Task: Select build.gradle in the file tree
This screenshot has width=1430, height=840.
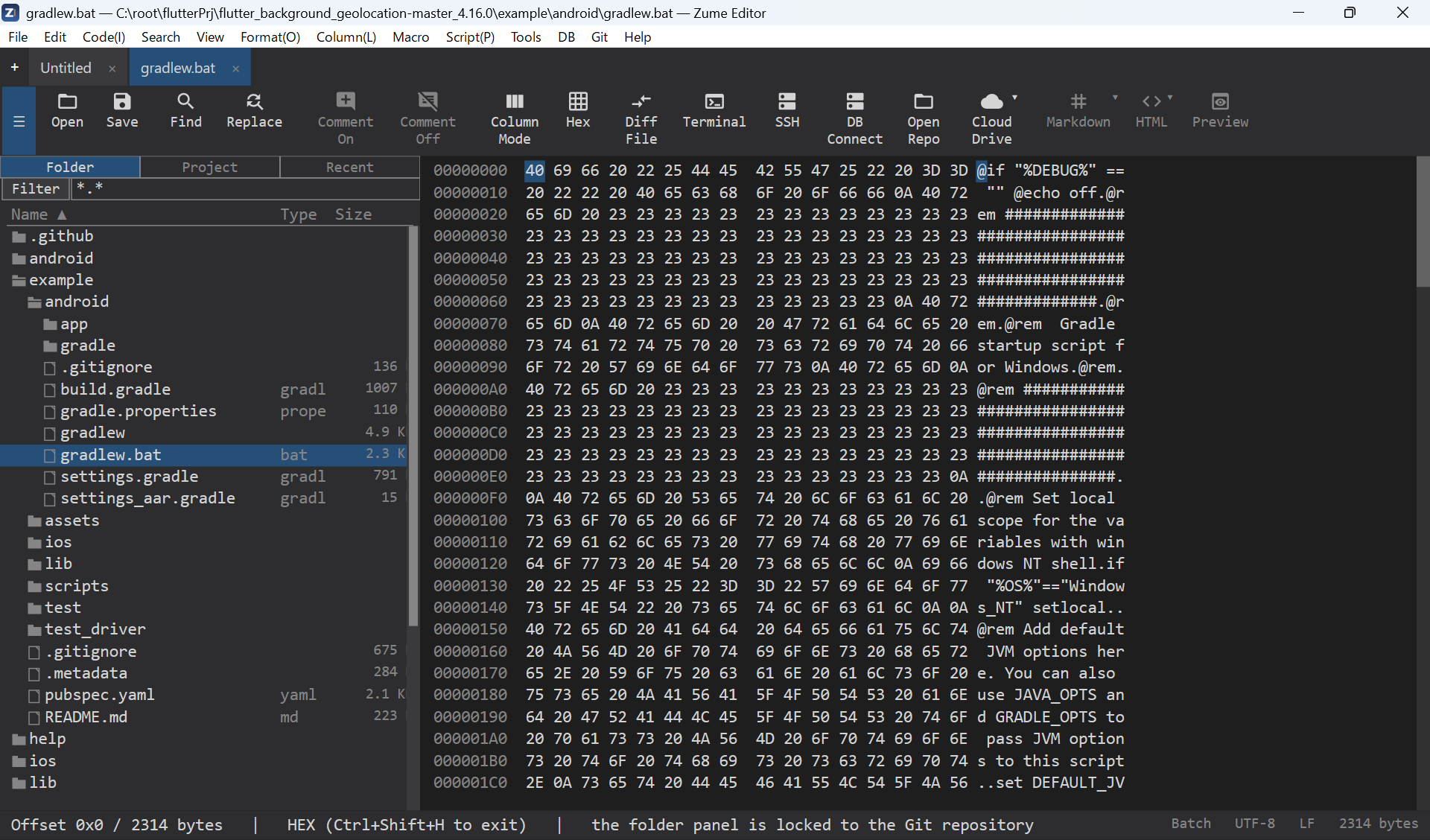Action: [x=115, y=389]
